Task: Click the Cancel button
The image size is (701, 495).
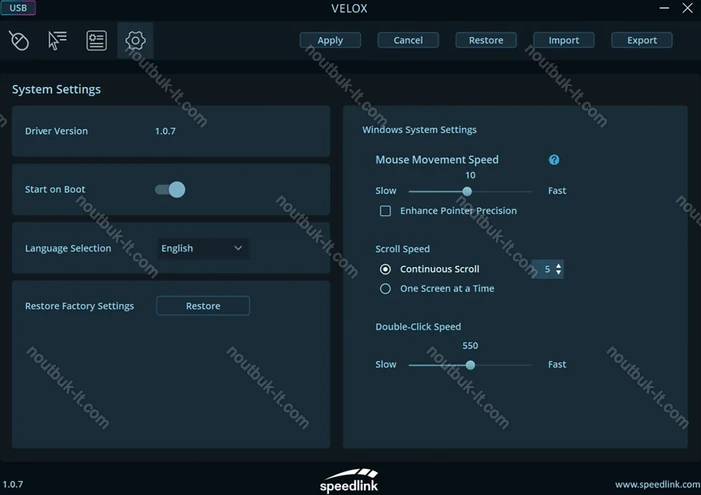Action: coord(408,41)
